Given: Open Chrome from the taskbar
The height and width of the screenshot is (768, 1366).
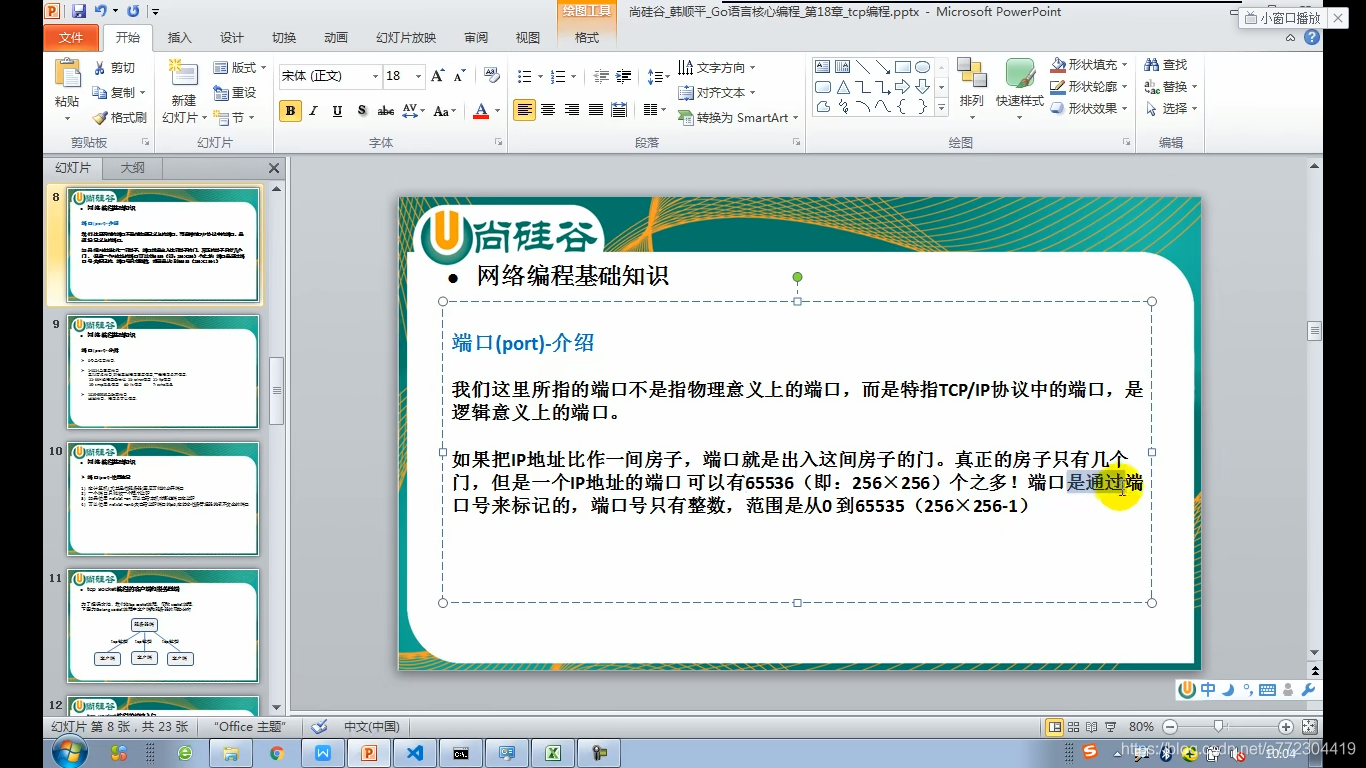Looking at the screenshot, I should (277, 753).
